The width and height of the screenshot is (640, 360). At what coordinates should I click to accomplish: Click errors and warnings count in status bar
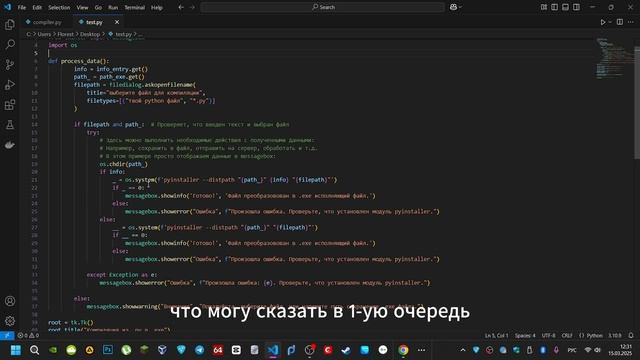[28, 336]
